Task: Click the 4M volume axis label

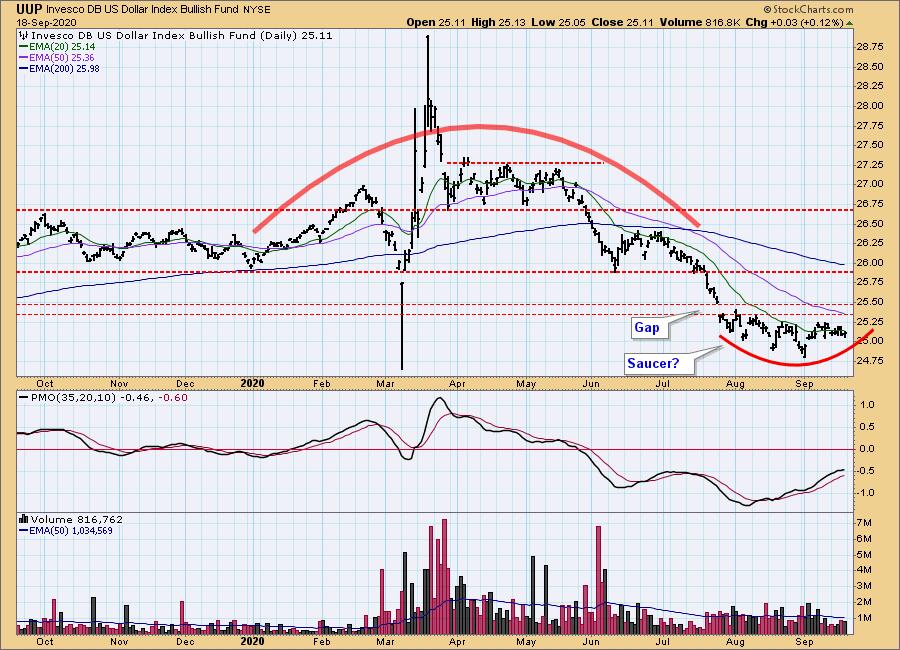Action: pos(866,570)
